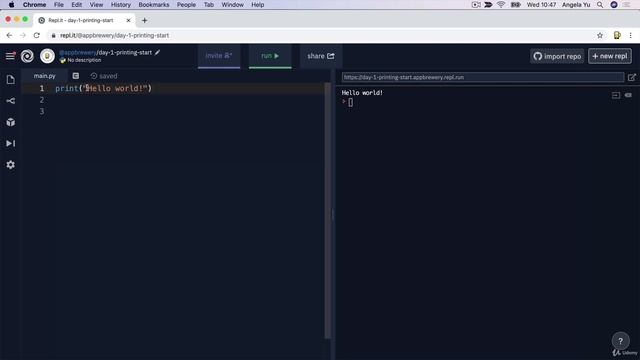Image resolution: width=640 pixels, height=360 pixels.
Task: Close the Repl.it browser tab
Action: 128,20
